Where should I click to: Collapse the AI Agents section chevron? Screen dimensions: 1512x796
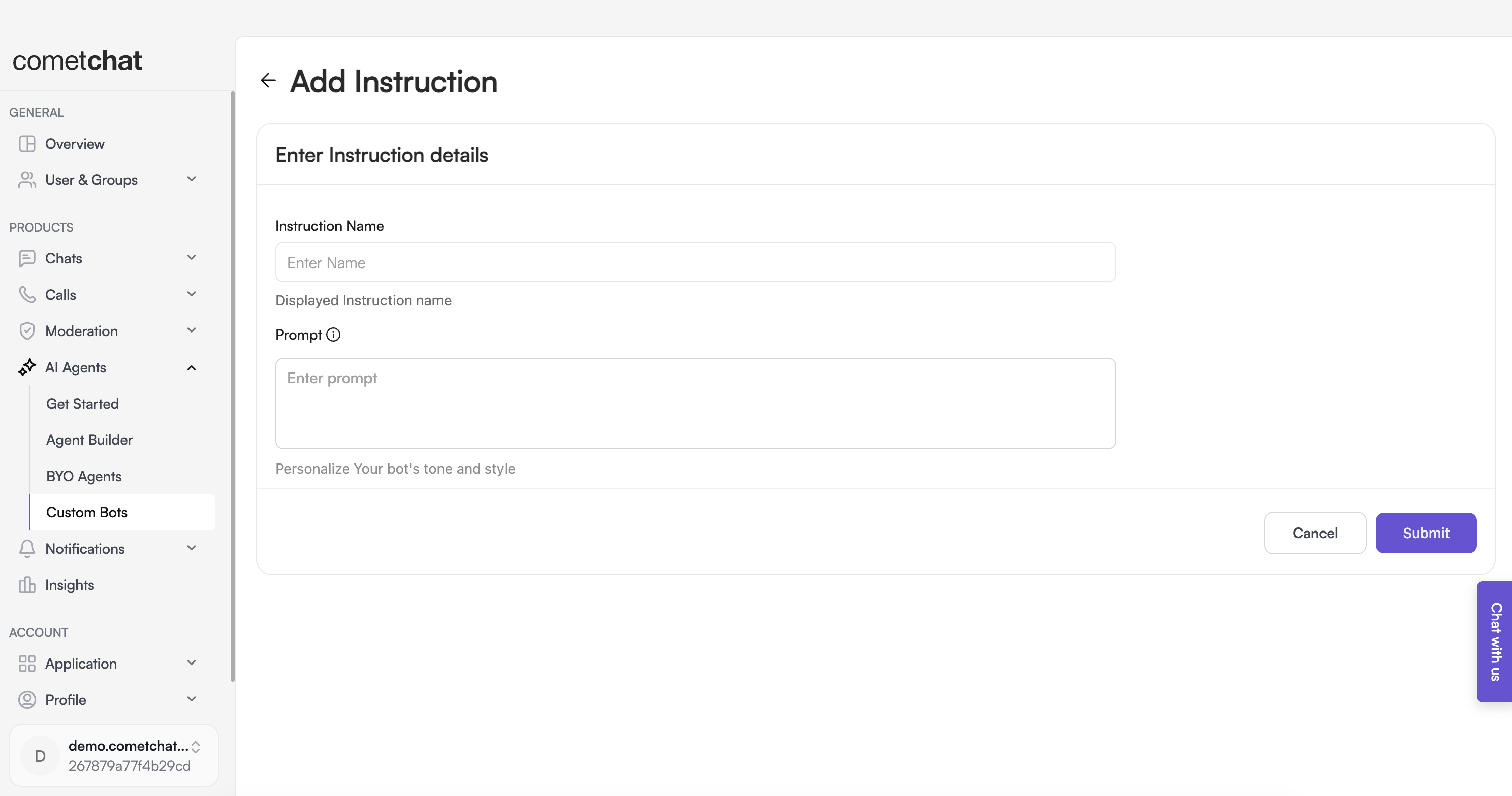tap(192, 368)
